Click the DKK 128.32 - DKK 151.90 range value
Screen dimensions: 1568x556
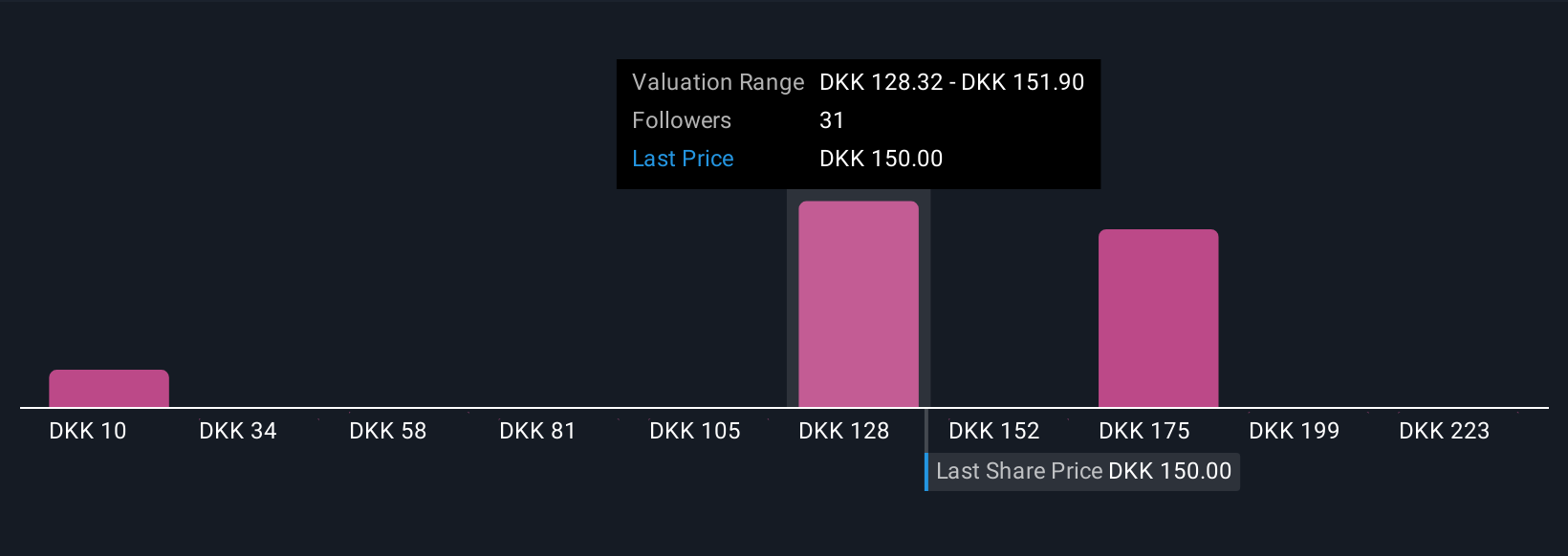pos(952,82)
